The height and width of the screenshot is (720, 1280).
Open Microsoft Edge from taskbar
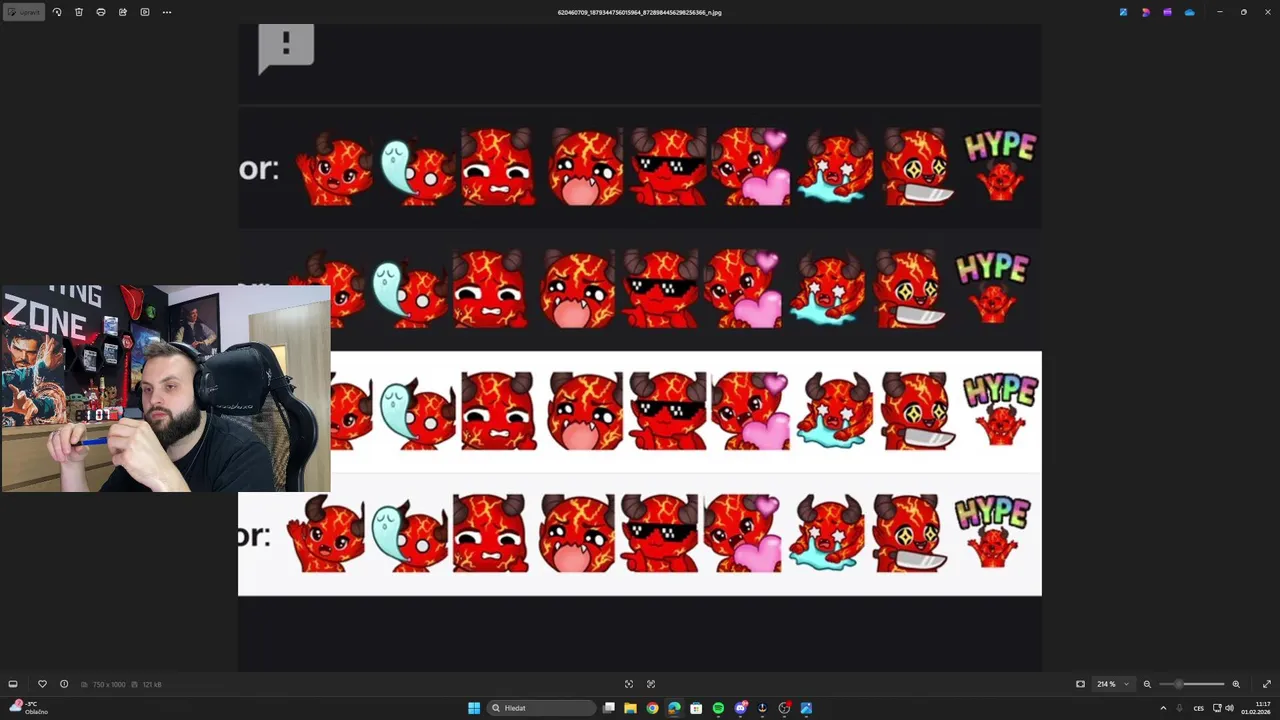tap(674, 708)
